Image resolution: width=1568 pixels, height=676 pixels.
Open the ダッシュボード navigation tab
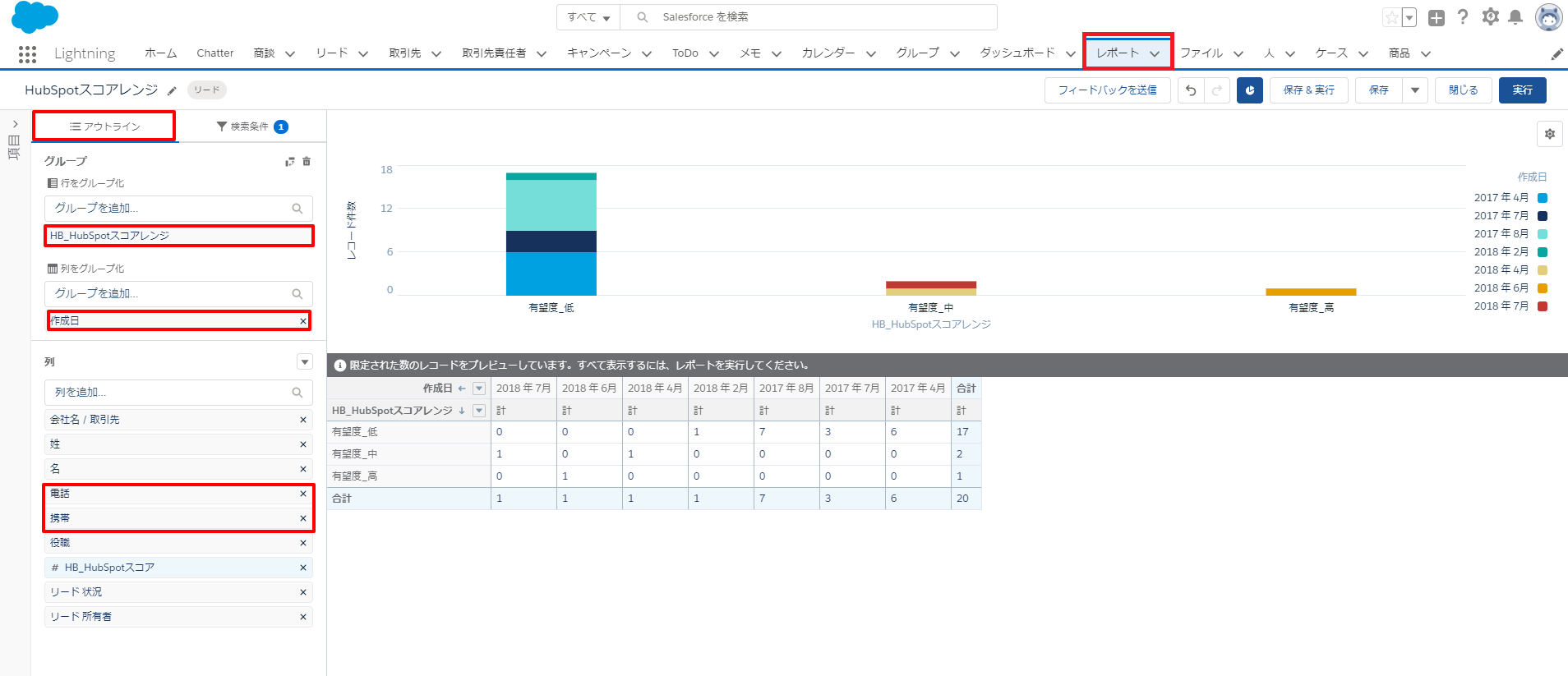pos(1017,53)
